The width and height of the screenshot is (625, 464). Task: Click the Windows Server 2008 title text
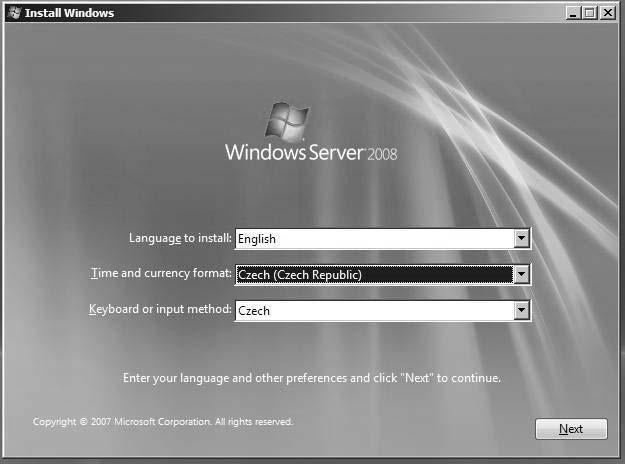[x=311, y=153]
